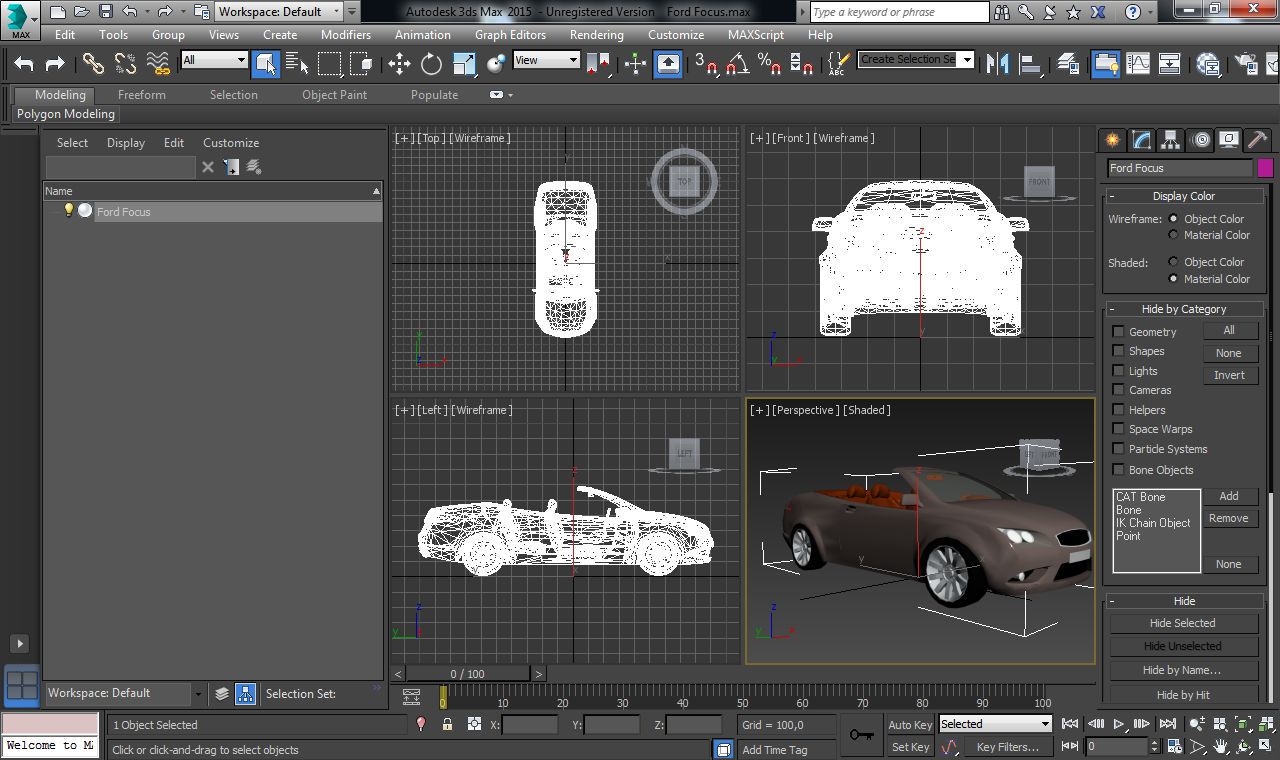Screen dimensions: 1280x760
Task: Click the 3ds Max application button
Action: [20, 19]
